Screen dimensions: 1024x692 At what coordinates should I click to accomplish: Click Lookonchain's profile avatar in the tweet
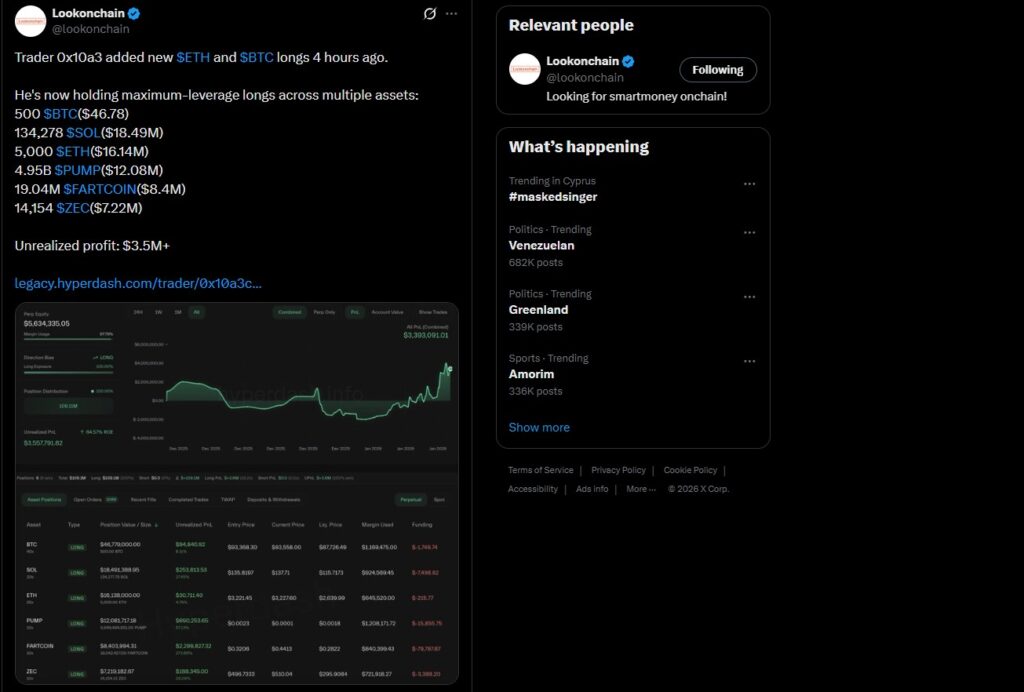tap(30, 21)
